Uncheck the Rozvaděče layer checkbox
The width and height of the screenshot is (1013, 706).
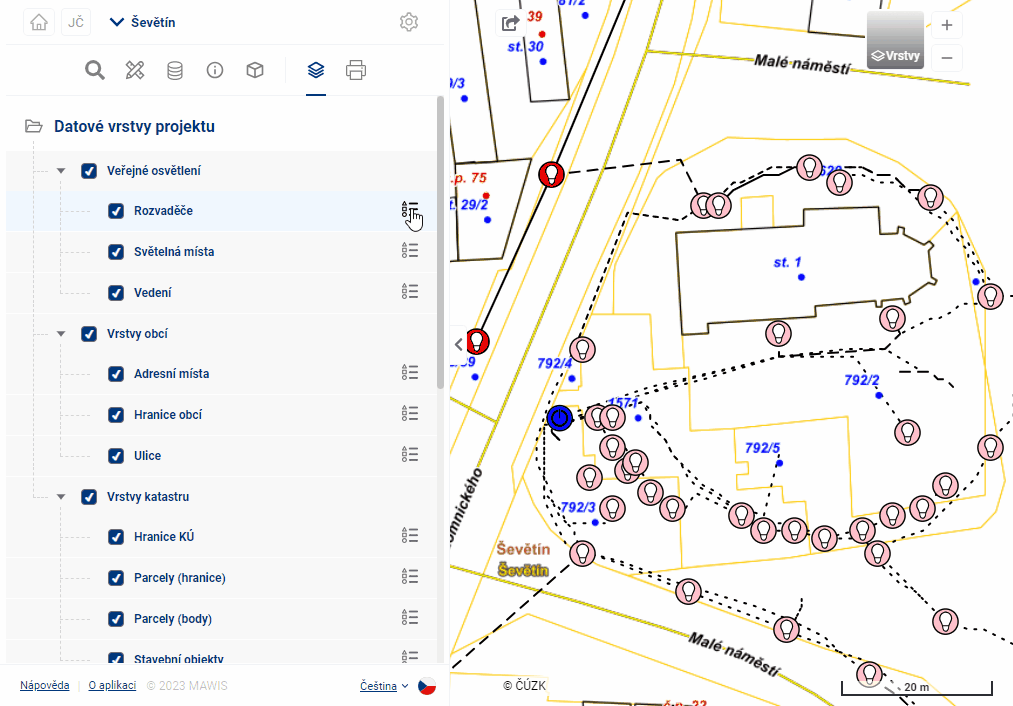(x=116, y=211)
